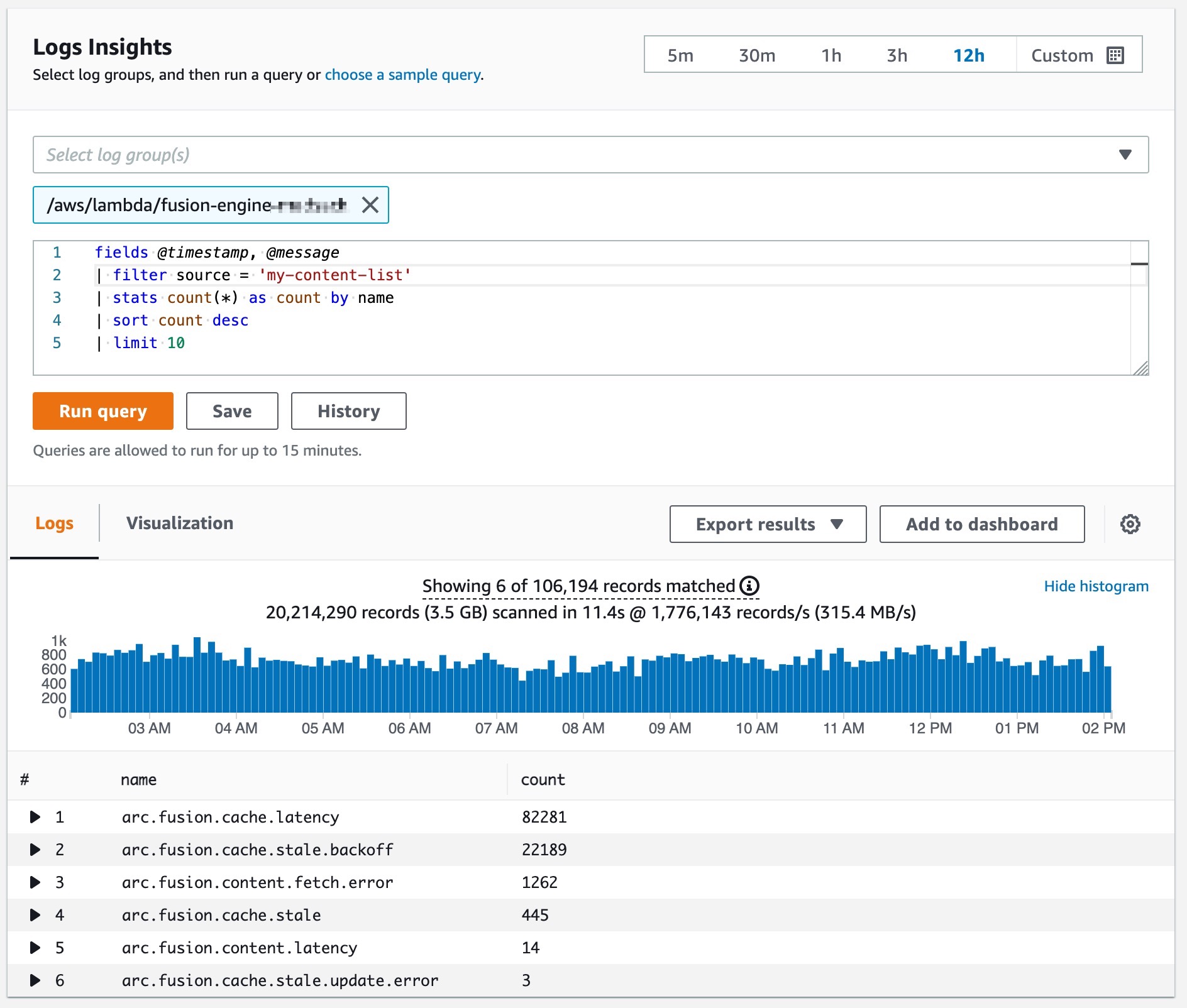Open the results settings gear
Image resolution: width=1187 pixels, height=1008 pixels.
tap(1130, 524)
